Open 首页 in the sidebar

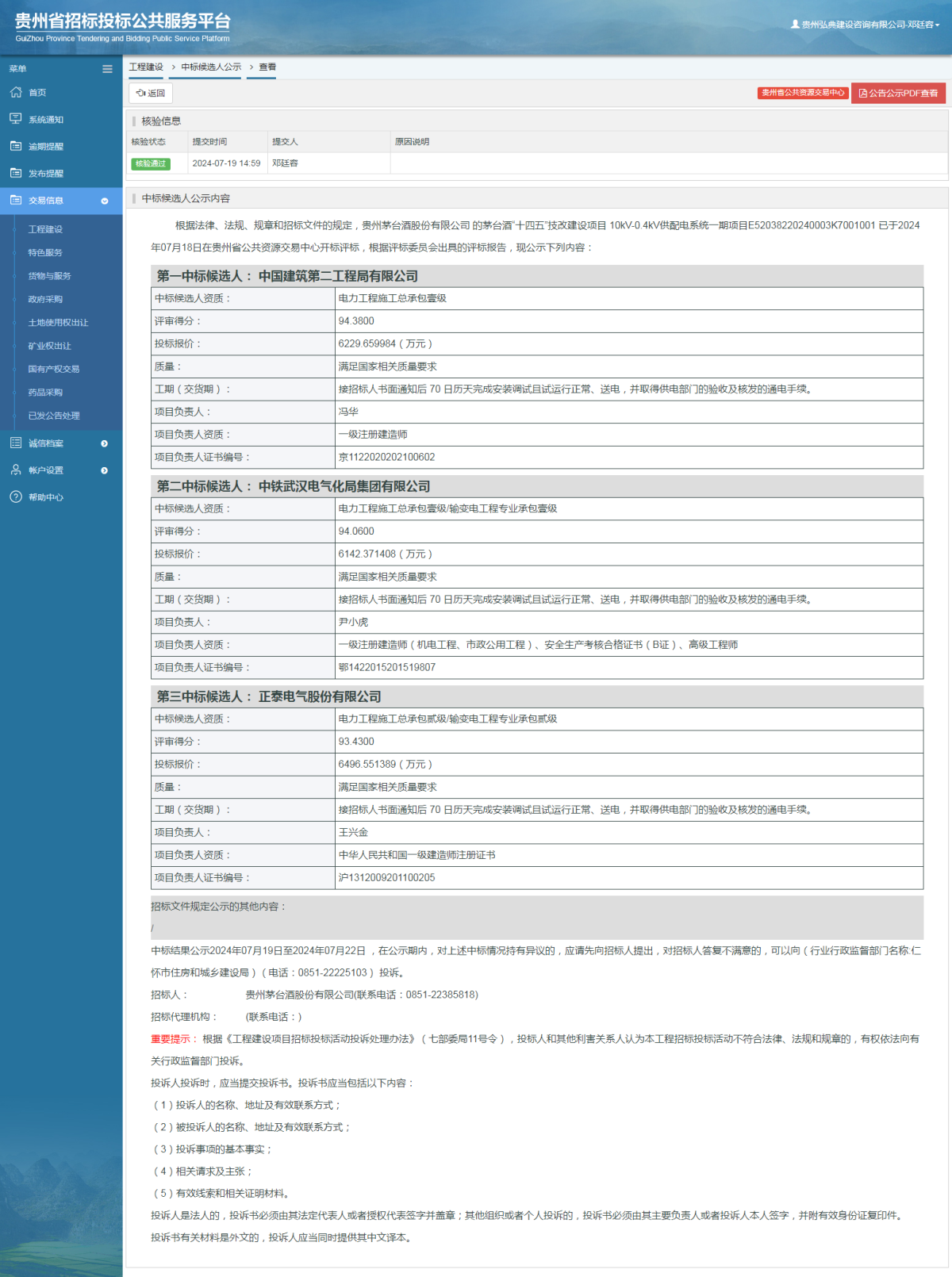pos(37,93)
